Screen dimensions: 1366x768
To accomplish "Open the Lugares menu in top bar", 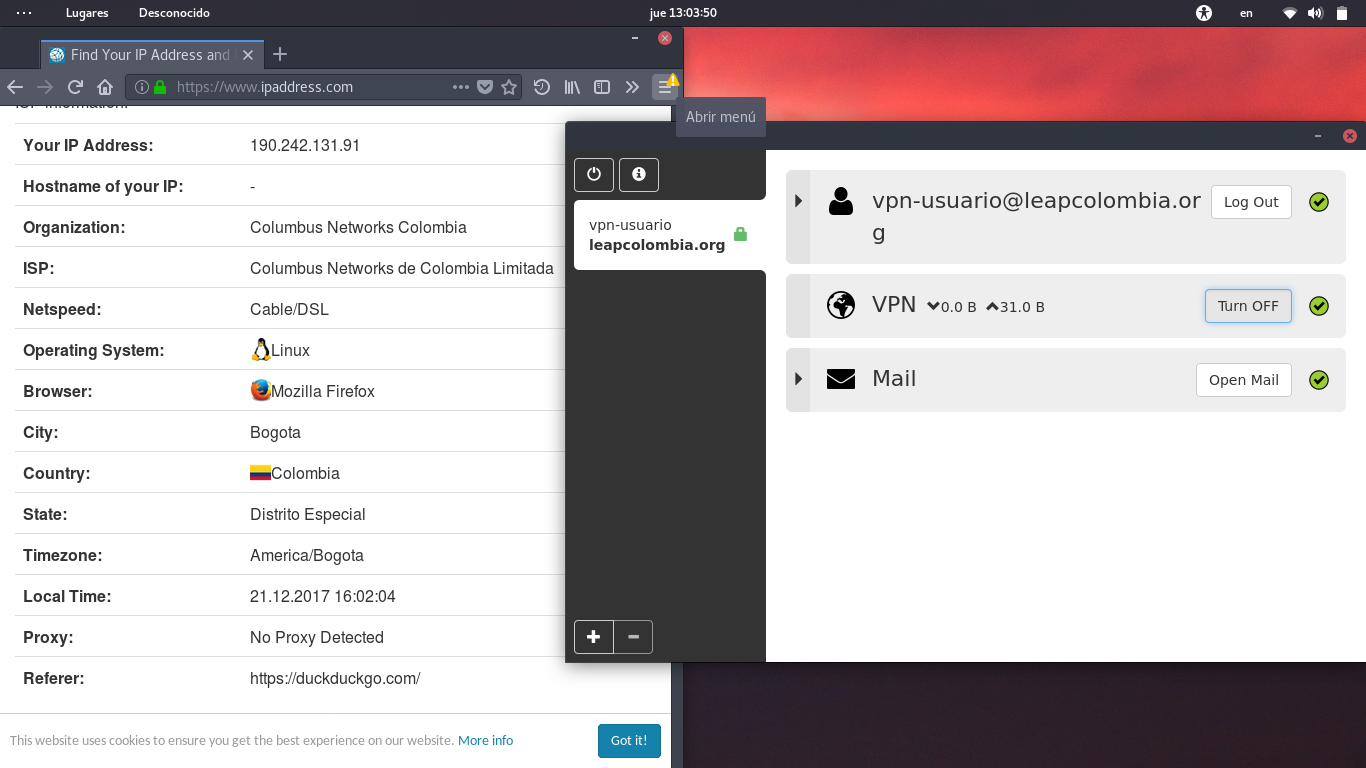I will tap(87, 13).
